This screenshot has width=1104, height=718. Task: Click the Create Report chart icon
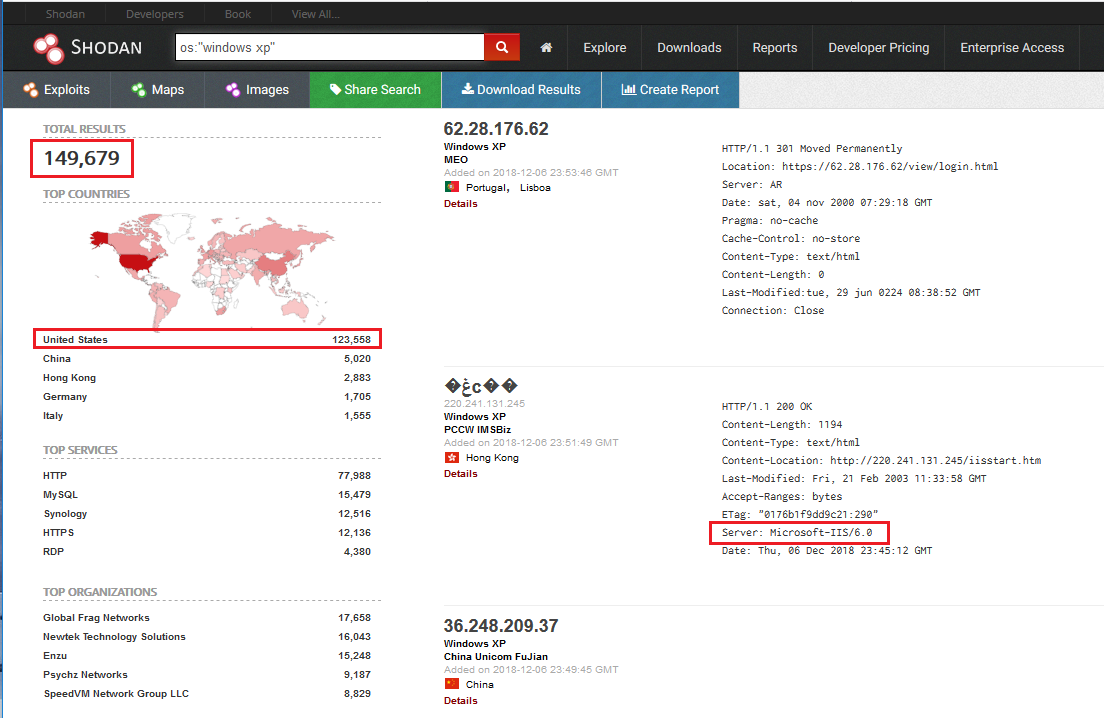(629, 89)
